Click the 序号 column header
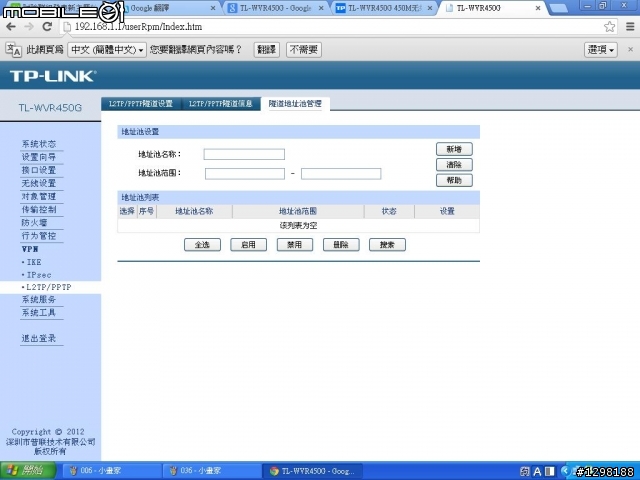 pyautogui.click(x=146, y=211)
